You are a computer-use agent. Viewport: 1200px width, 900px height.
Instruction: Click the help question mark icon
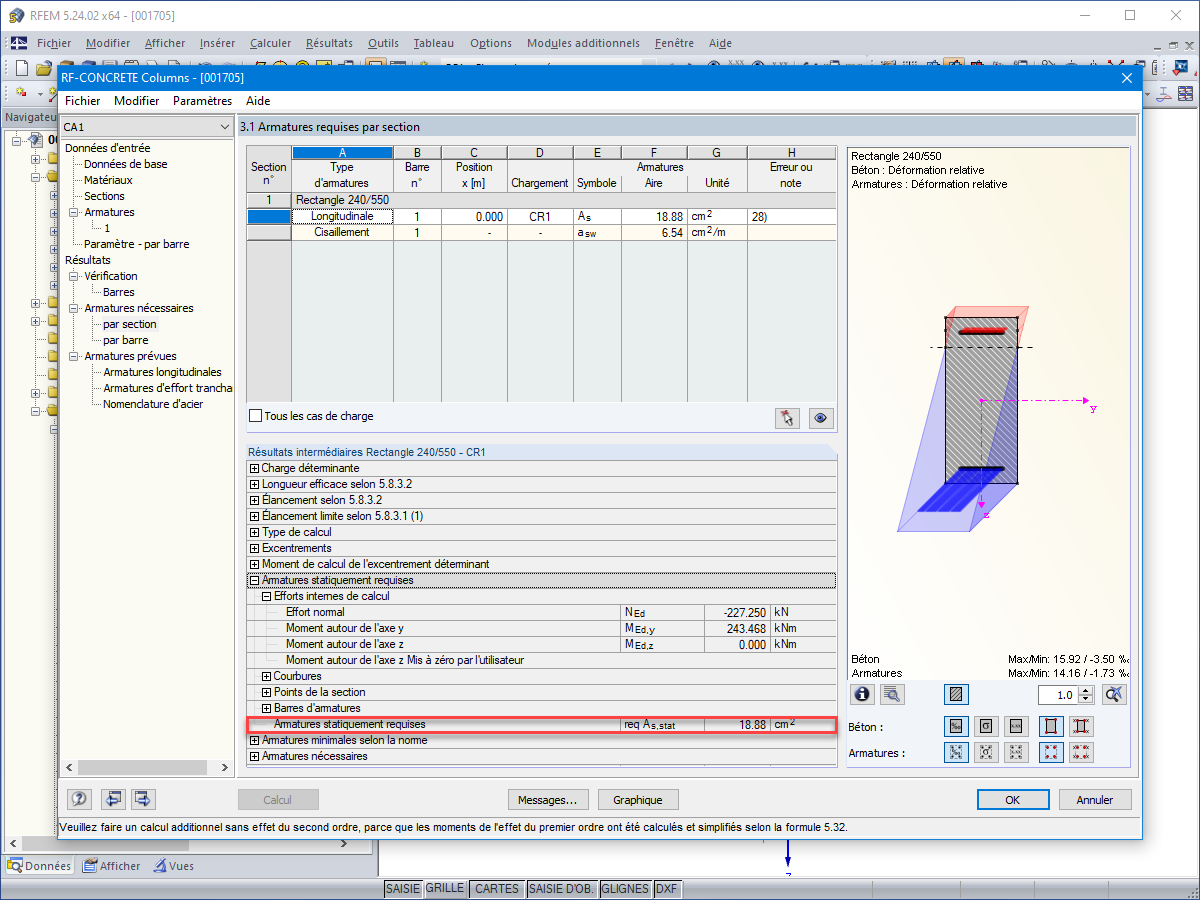[80, 799]
